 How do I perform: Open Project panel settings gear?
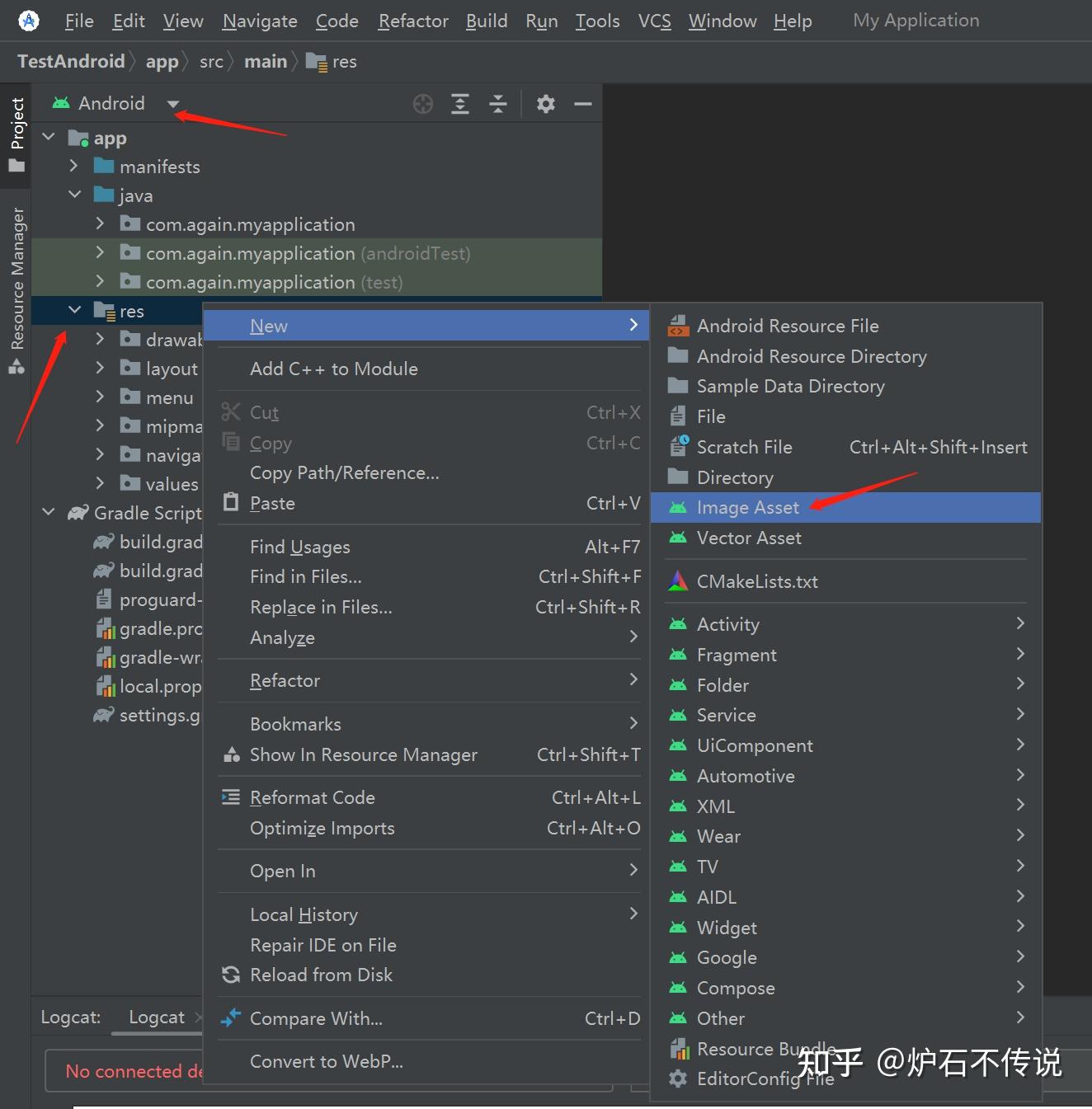point(546,104)
